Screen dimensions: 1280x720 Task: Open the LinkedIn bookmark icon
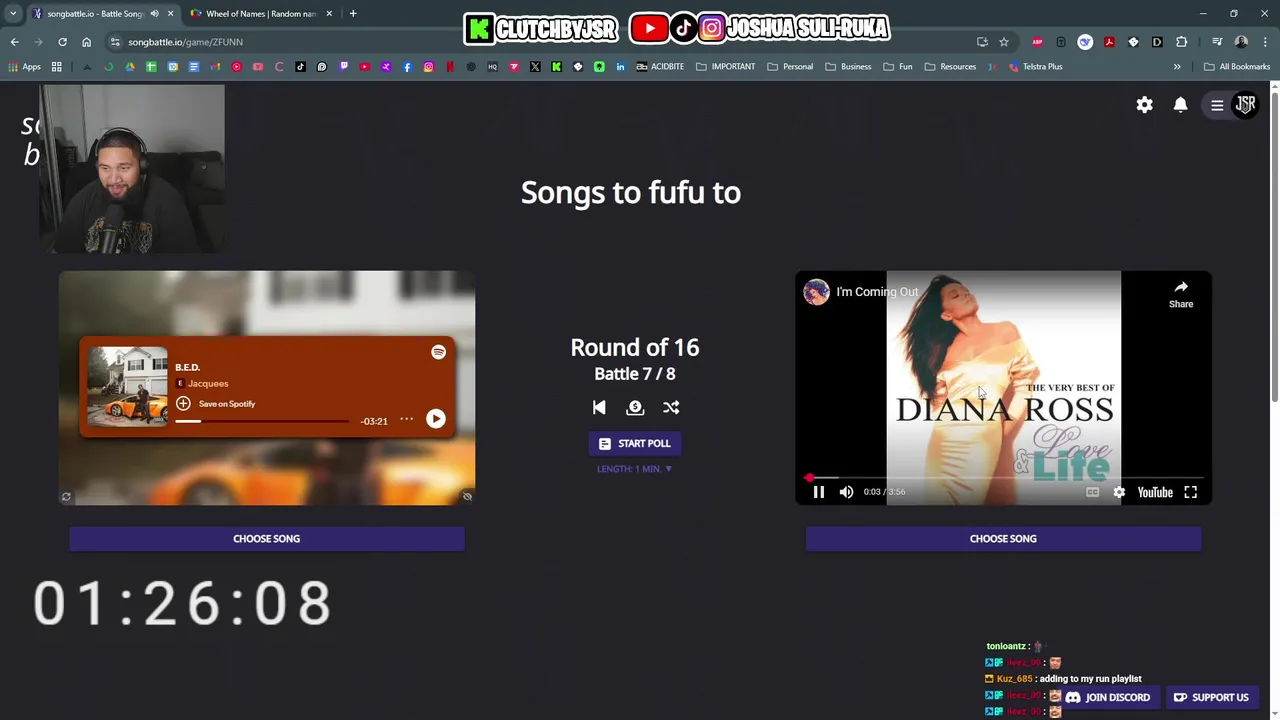click(621, 67)
